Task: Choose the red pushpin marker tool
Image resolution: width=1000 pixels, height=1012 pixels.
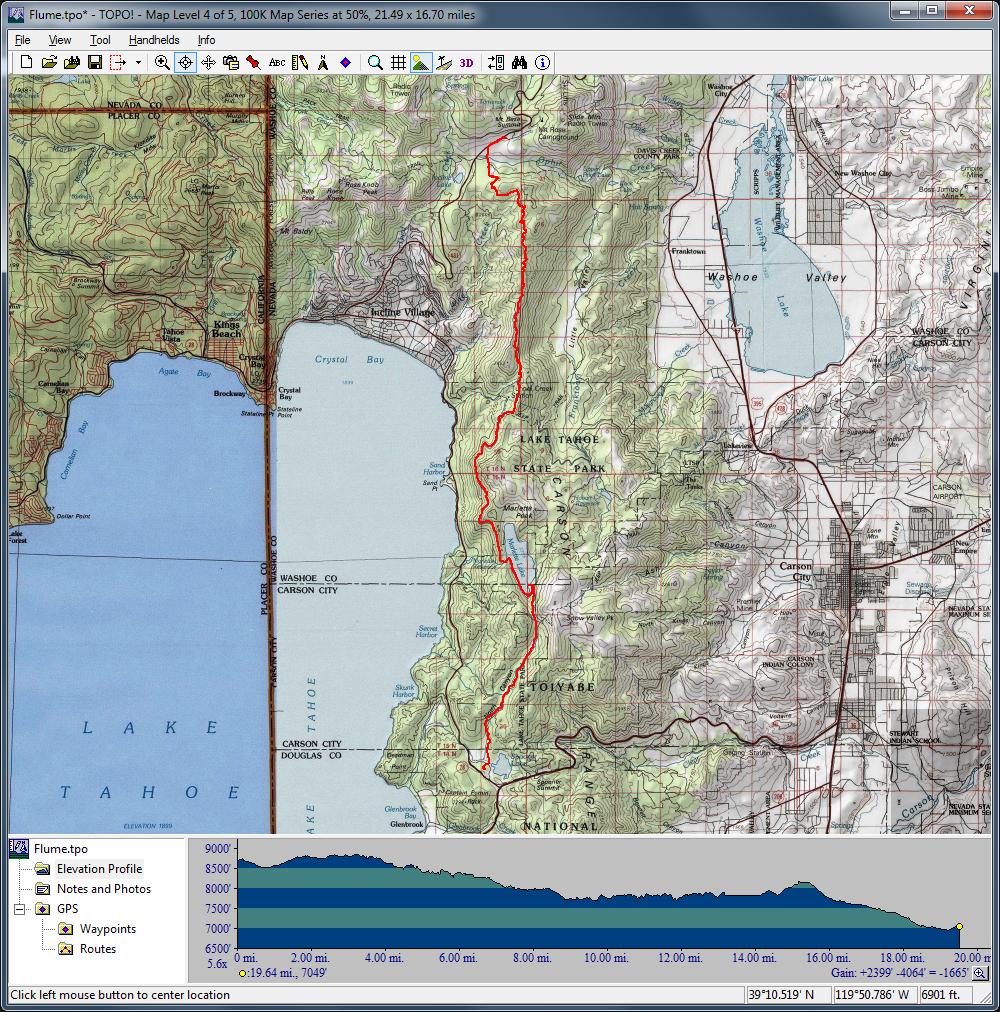Action: click(x=254, y=63)
